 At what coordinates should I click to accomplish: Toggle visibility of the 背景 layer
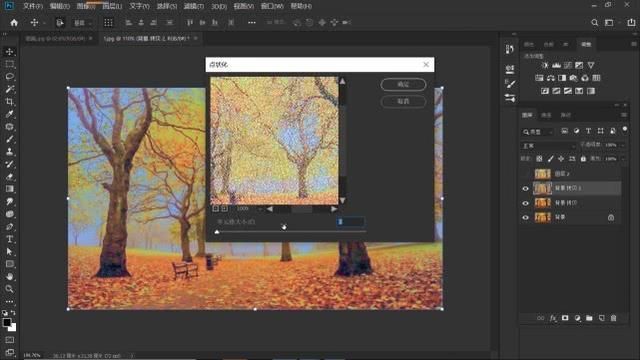coord(525,218)
